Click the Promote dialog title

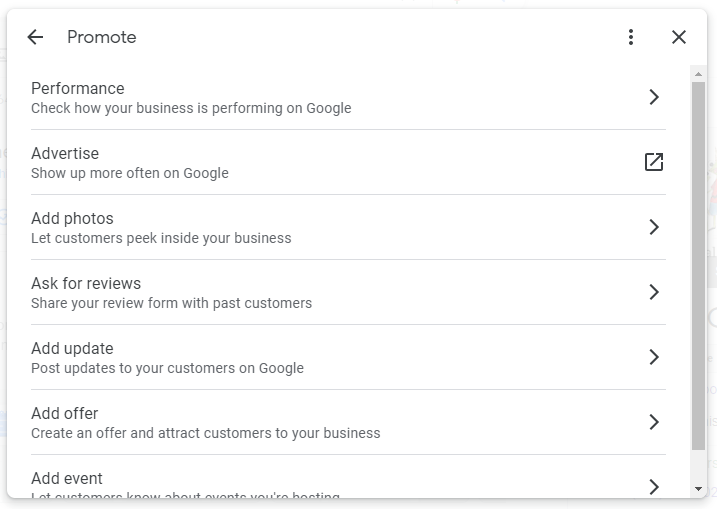tap(101, 37)
